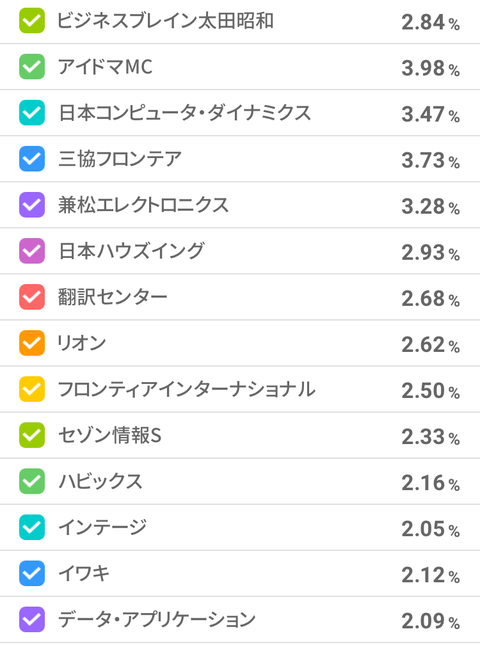
Task: Toggle the 日本ハウズイング checkbox
Action: (x=32, y=251)
